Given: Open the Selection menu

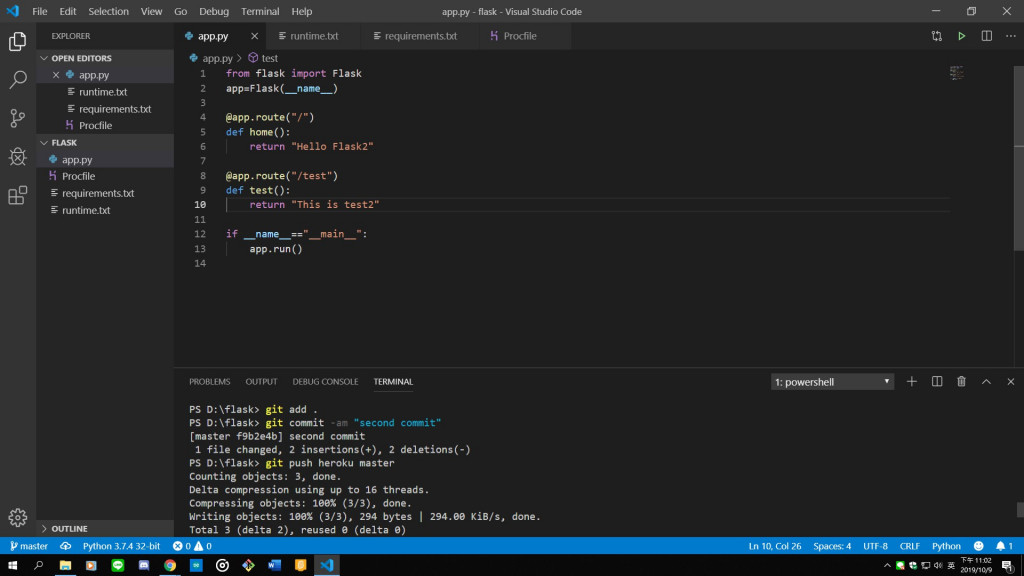Looking at the screenshot, I should coord(108,11).
